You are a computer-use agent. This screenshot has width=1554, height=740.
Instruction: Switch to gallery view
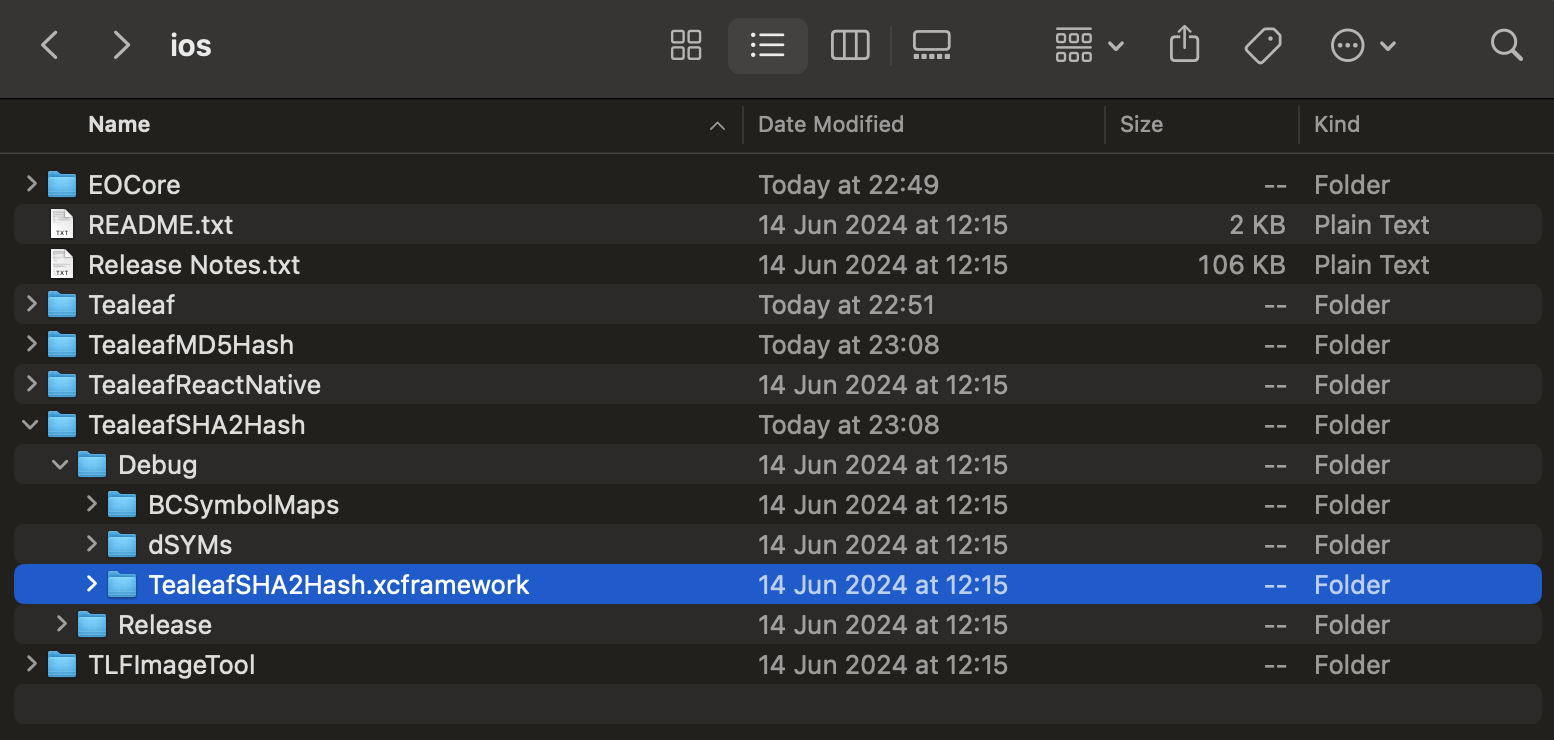coord(932,45)
